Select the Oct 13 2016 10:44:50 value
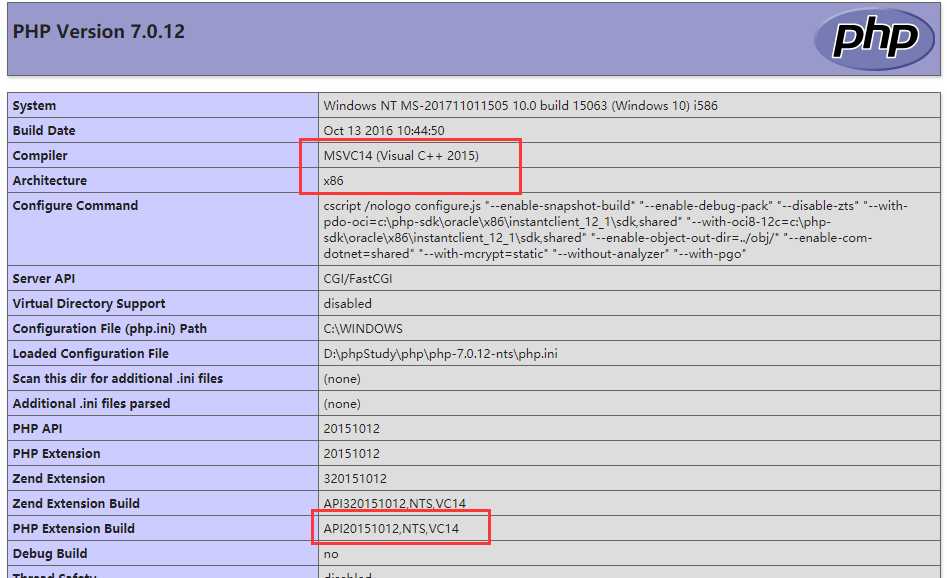The image size is (947, 578). click(384, 130)
